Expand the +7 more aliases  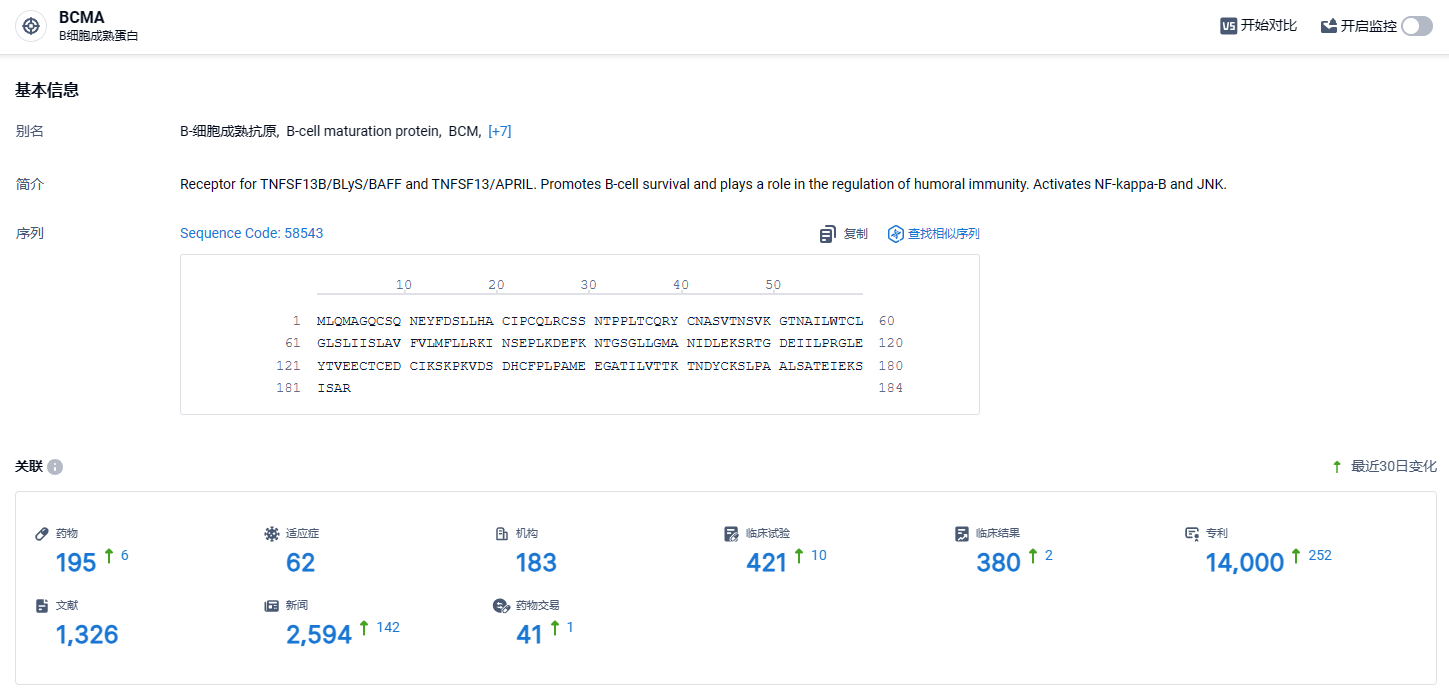500,131
